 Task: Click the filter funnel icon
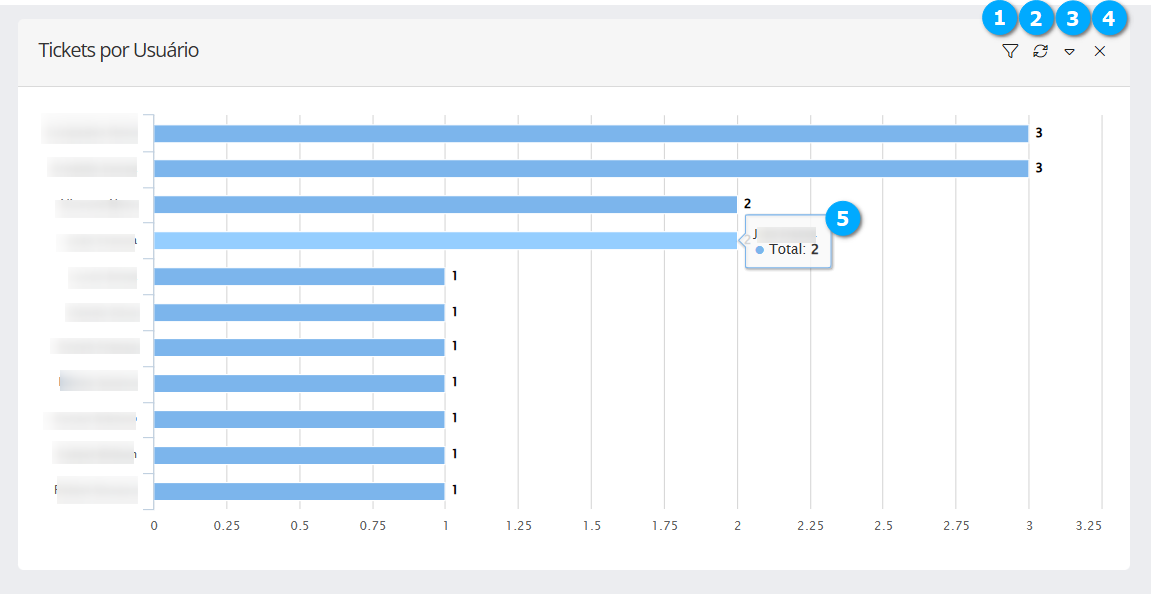coord(1009,51)
